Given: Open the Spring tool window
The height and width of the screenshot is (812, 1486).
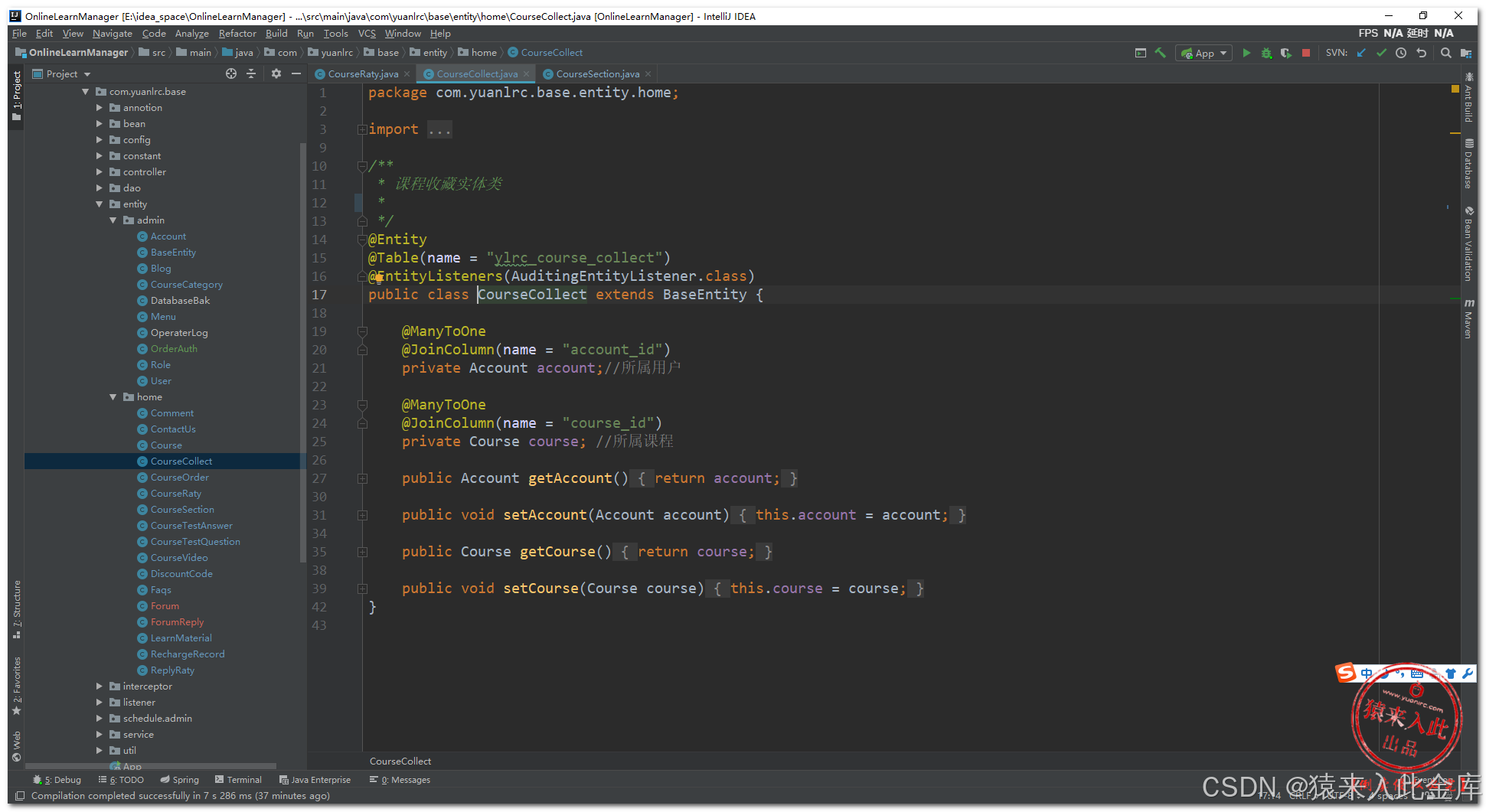Looking at the screenshot, I should pos(180,780).
